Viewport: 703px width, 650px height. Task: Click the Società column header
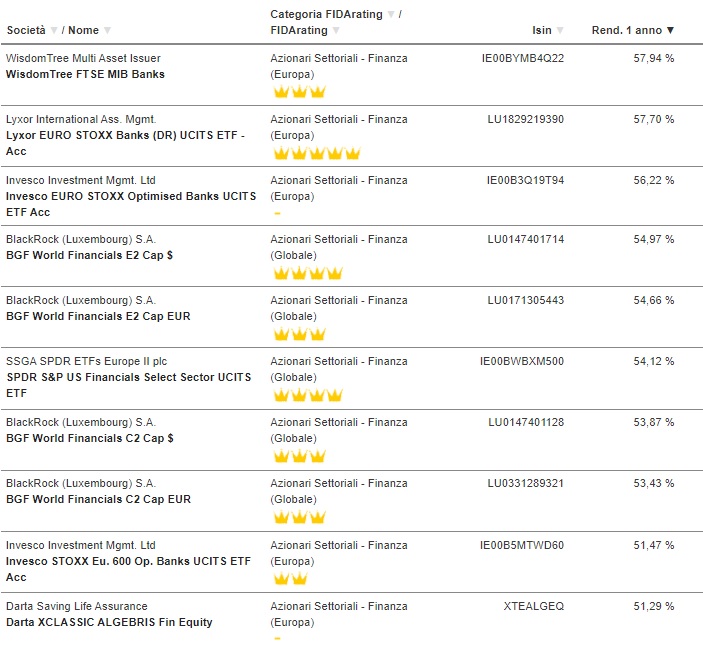click(26, 30)
